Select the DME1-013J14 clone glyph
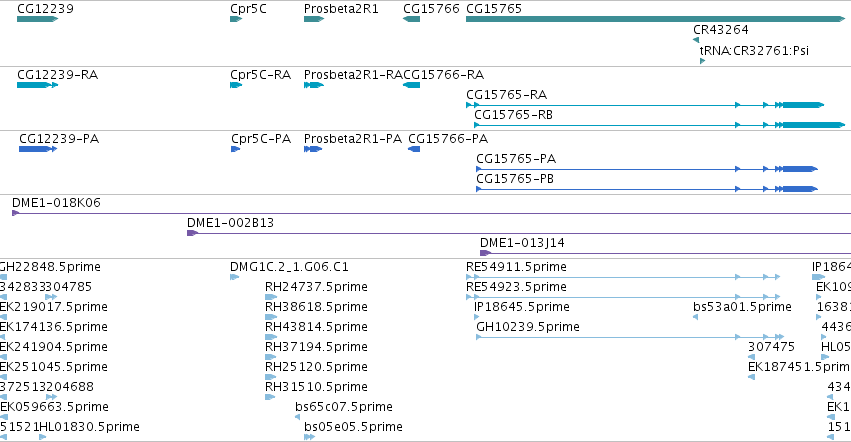Viewport: 851px width, 442px height. [x=665, y=253]
